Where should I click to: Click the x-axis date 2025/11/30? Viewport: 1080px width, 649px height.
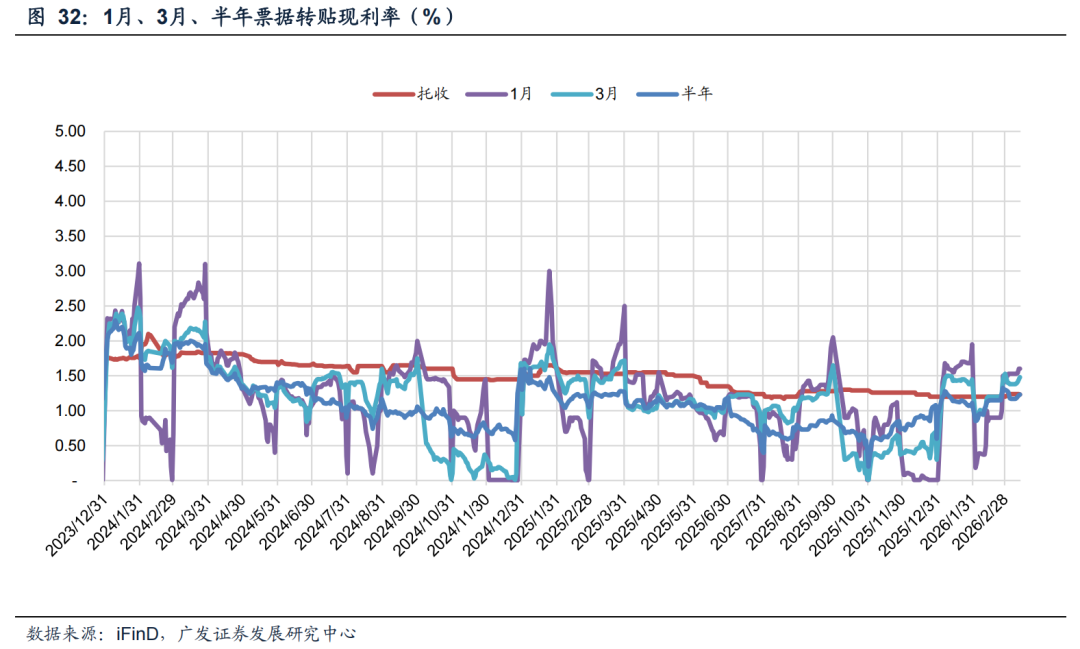tap(874, 525)
